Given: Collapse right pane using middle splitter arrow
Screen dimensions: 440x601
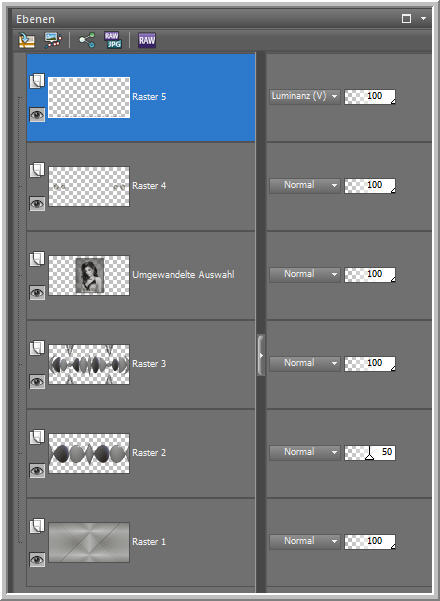Looking at the screenshot, I should (261, 355).
